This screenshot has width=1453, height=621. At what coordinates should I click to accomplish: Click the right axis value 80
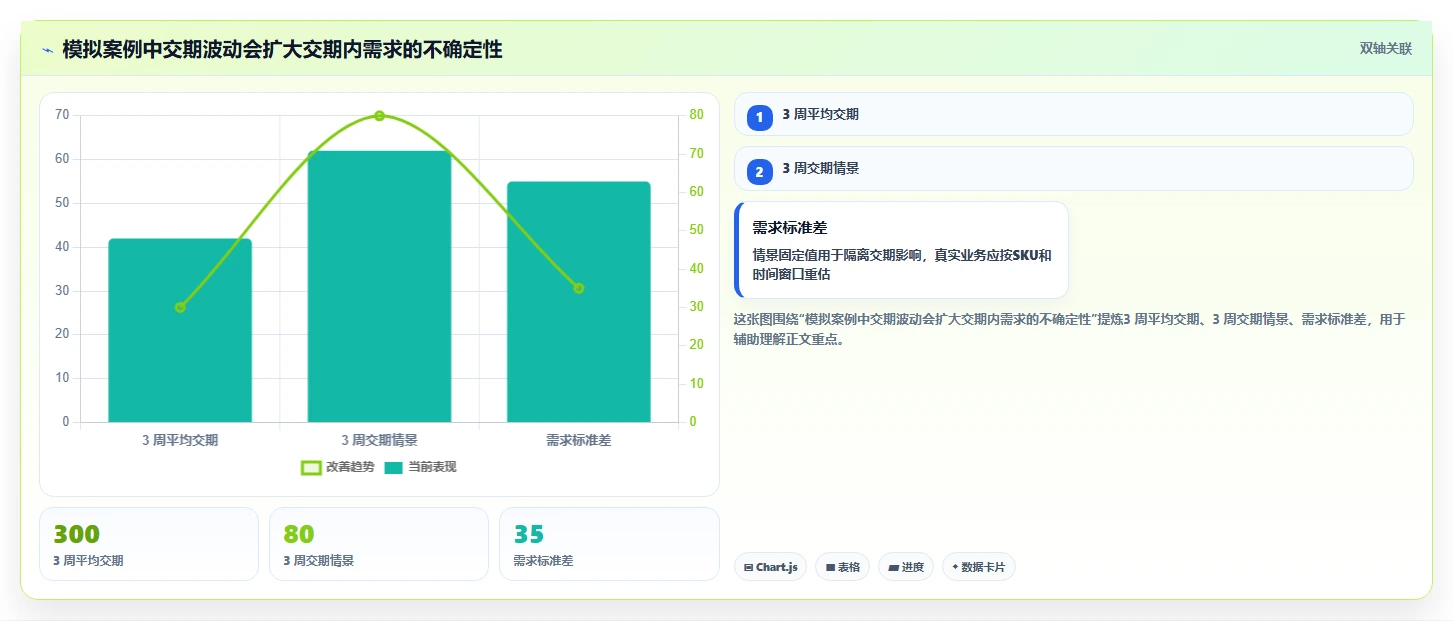697,115
